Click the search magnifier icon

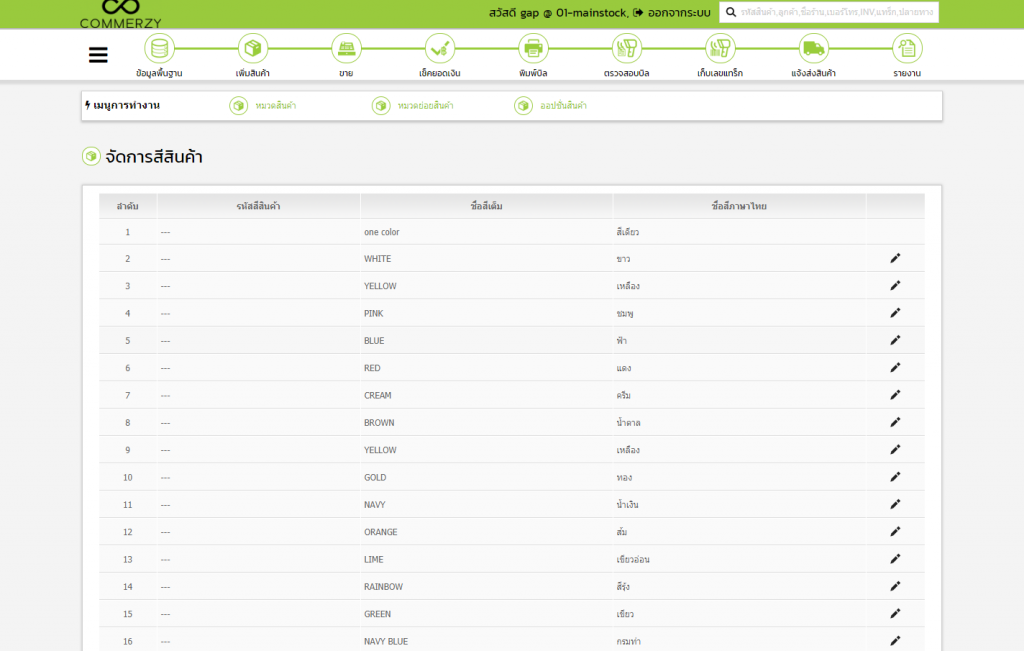731,12
